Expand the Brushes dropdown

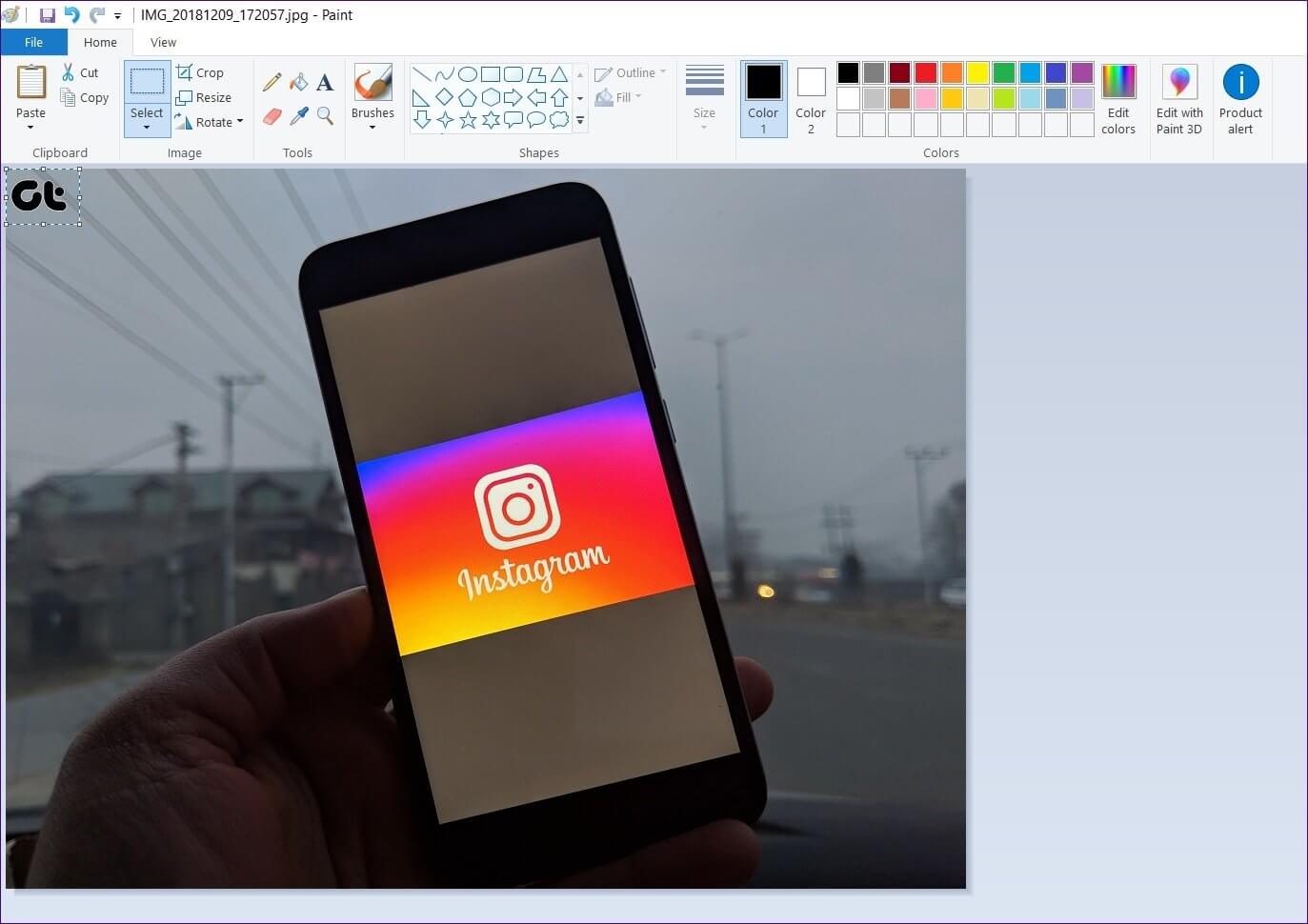pos(372,126)
